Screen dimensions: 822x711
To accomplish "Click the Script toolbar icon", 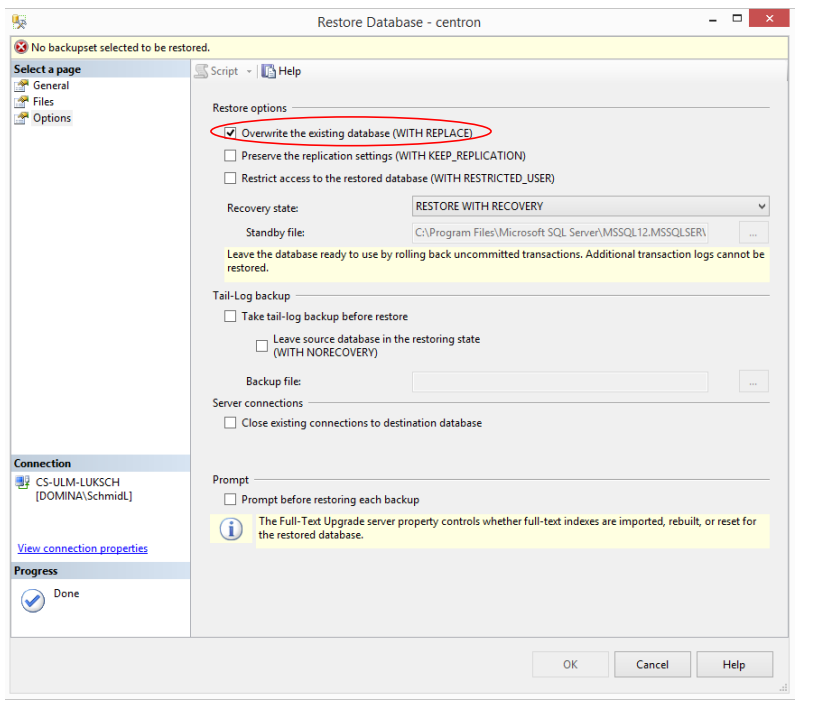I will [x=201, y=71].
